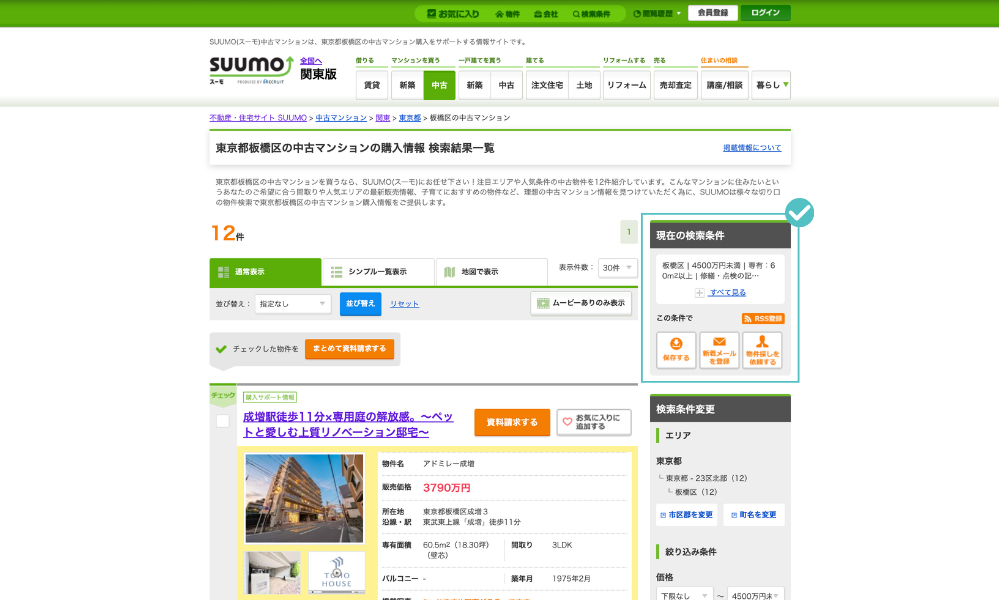Click the blue 並び替え button
Viewport: 1000px width, 600px height.
click(x=360, y=304)
